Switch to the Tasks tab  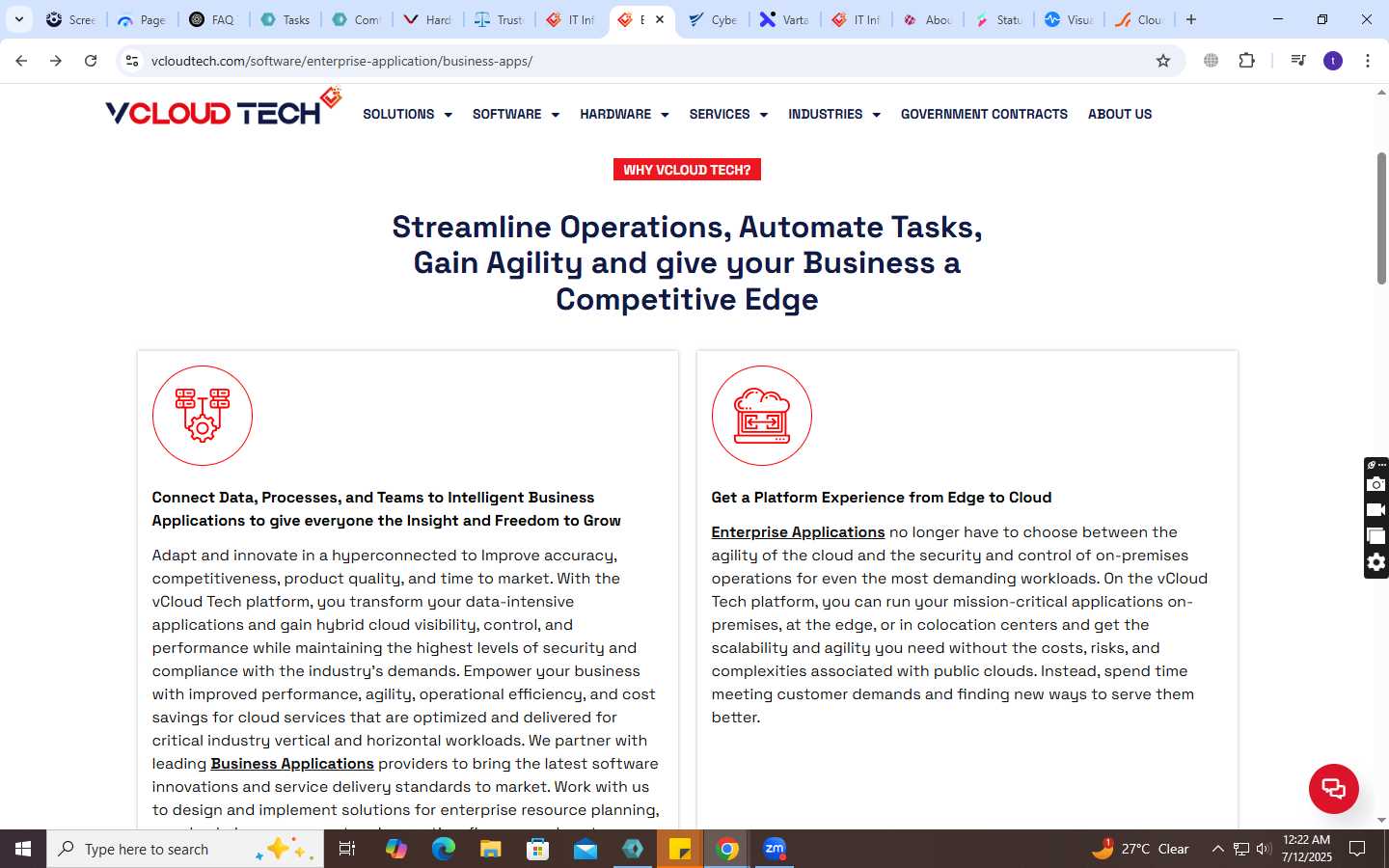(x=286, y=19)
